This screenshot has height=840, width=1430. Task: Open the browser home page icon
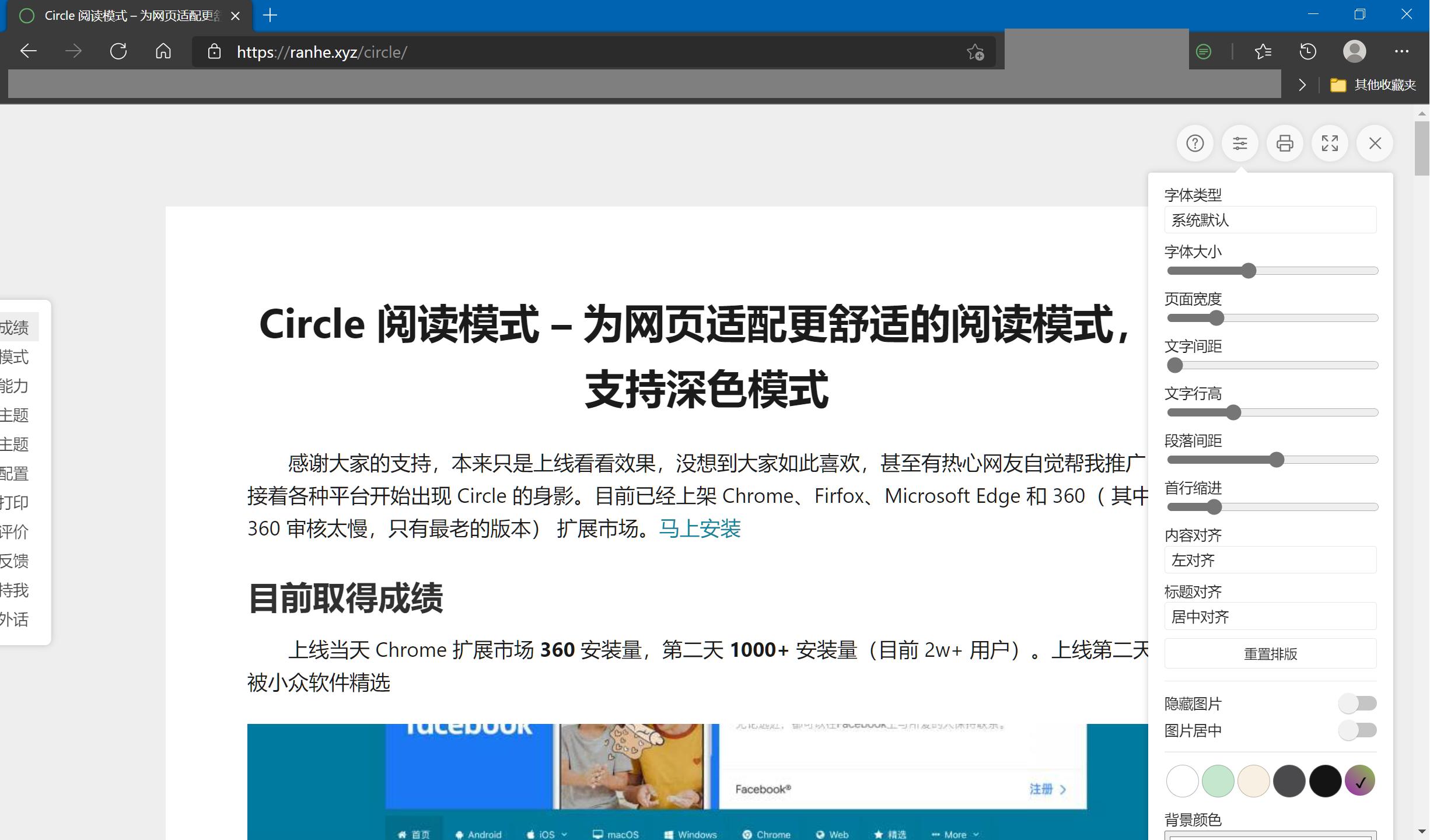163,51
